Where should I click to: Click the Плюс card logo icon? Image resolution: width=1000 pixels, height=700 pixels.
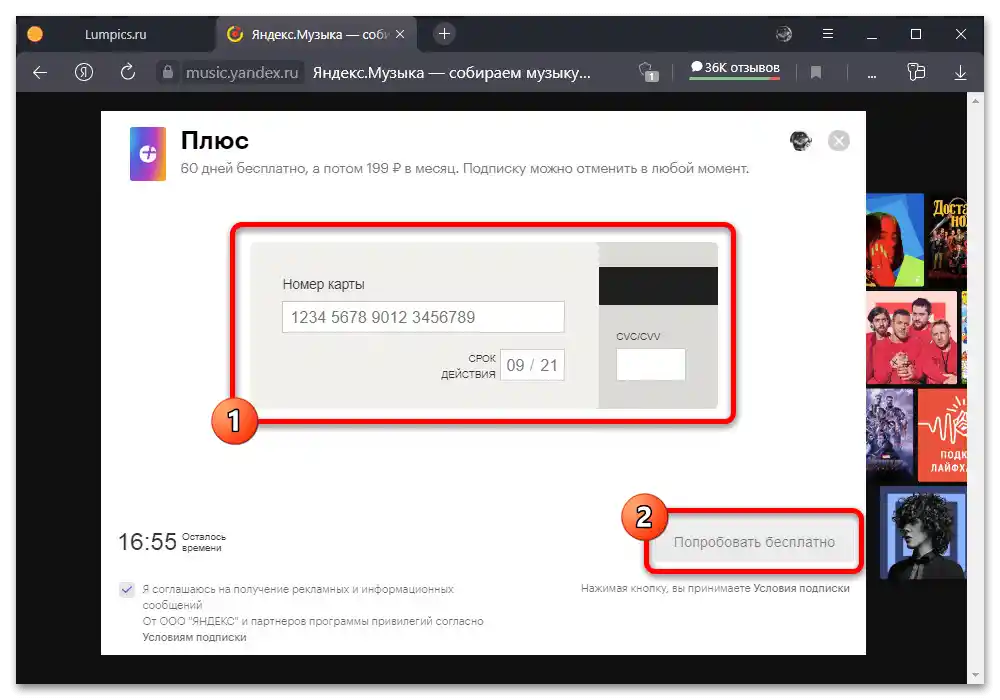[148, 154]
